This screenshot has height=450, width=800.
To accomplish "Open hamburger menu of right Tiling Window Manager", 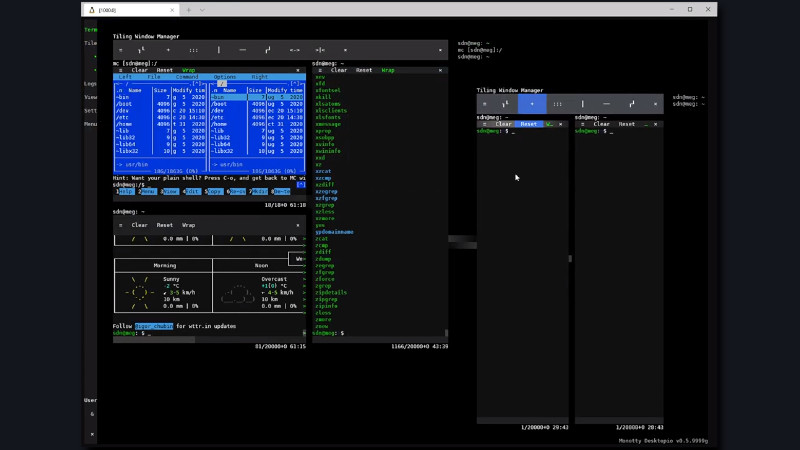I will pos(485,104).
